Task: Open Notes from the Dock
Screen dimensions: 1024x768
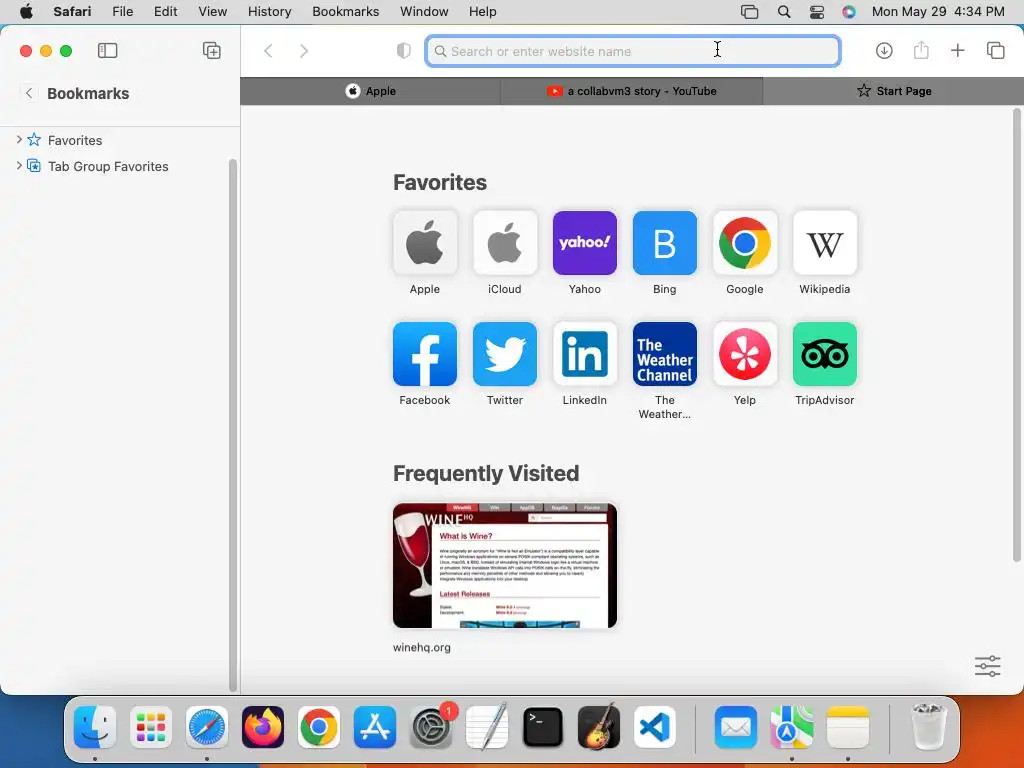Action: point(848,727)
